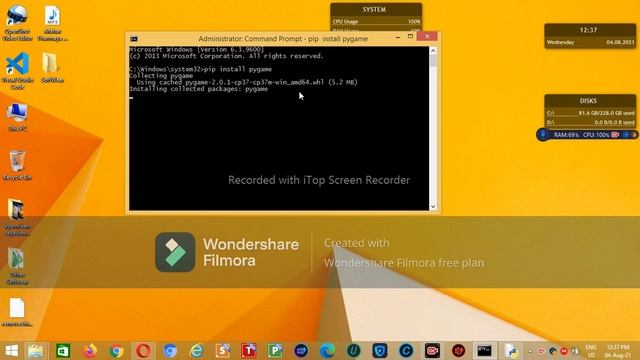Image resolution: width=640 pixels, height=360 pixels.
Task: Open the green P app on taskbar
Action: 275,351
